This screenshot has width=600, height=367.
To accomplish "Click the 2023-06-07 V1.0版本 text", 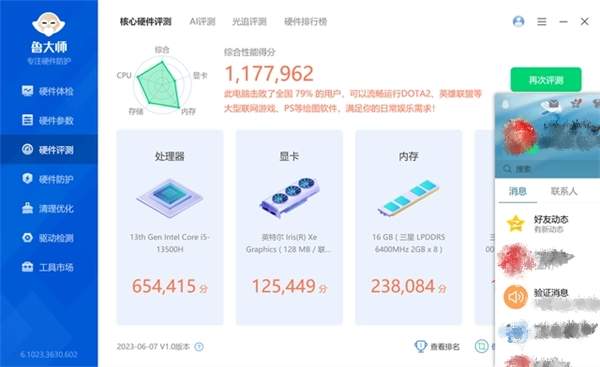I will pyautogui.click(x=153, y=347).
